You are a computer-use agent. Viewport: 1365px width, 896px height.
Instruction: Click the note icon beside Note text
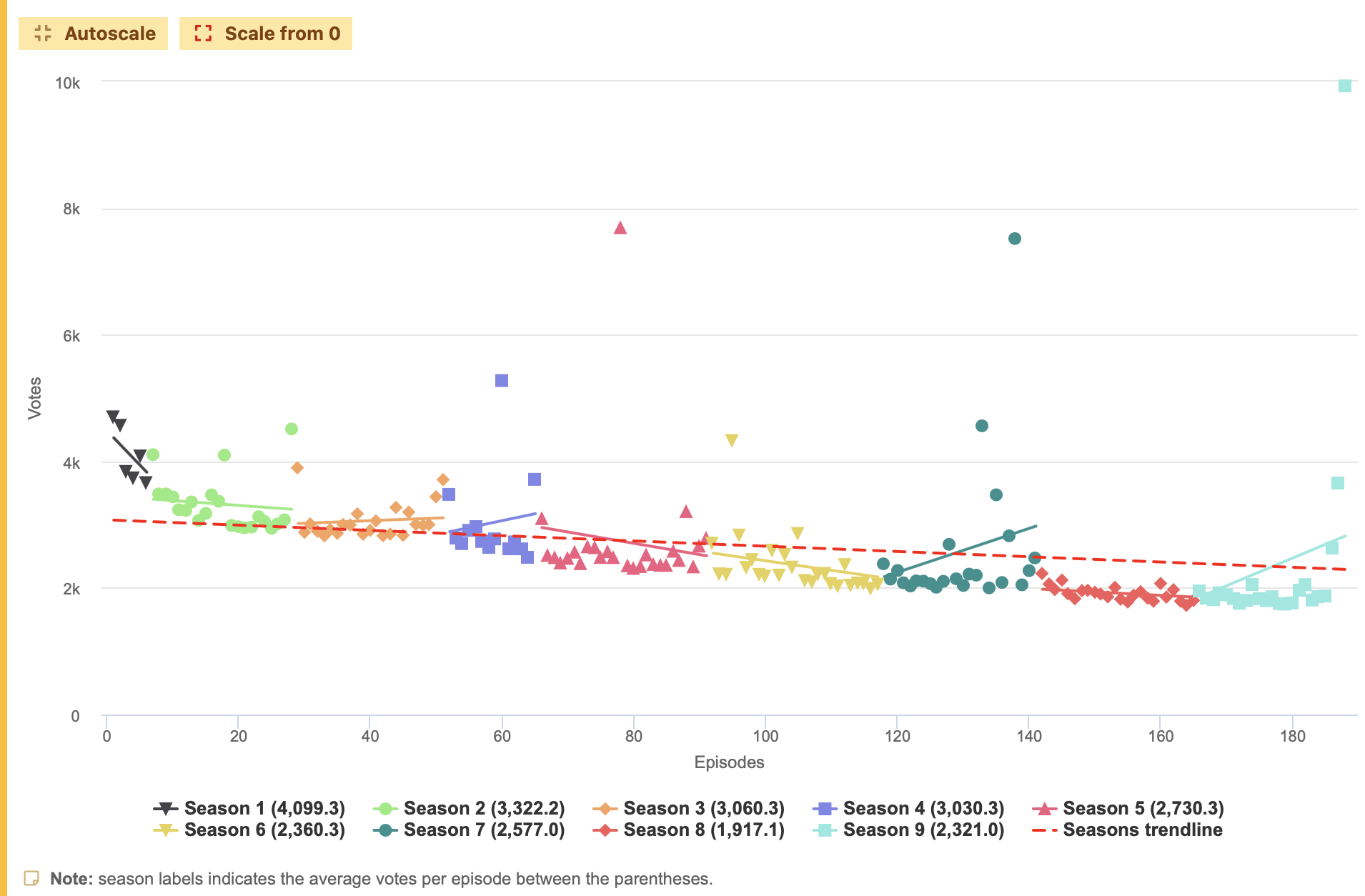click(31, 878)
